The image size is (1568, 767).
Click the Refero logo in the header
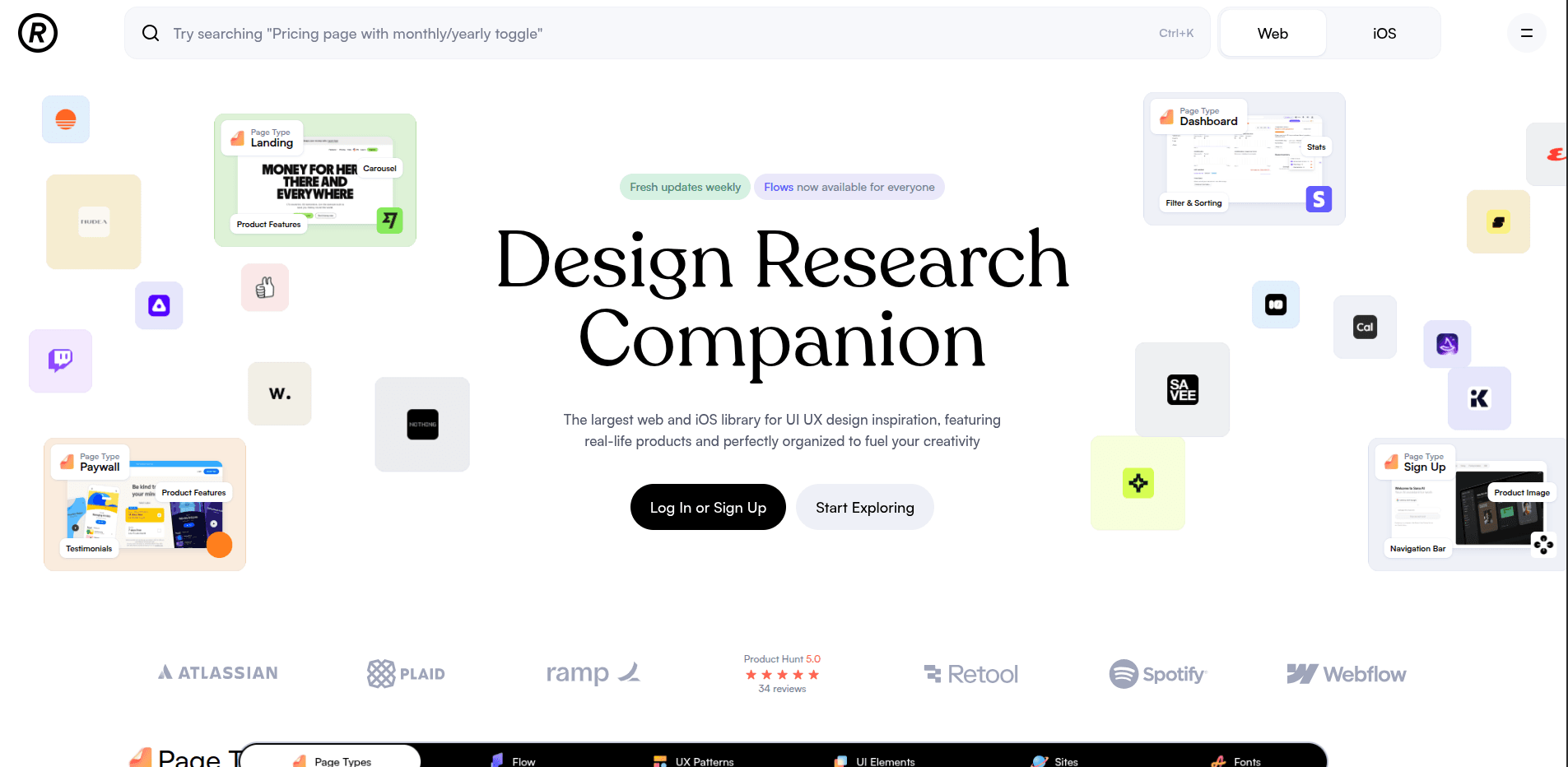coord(38,34)
